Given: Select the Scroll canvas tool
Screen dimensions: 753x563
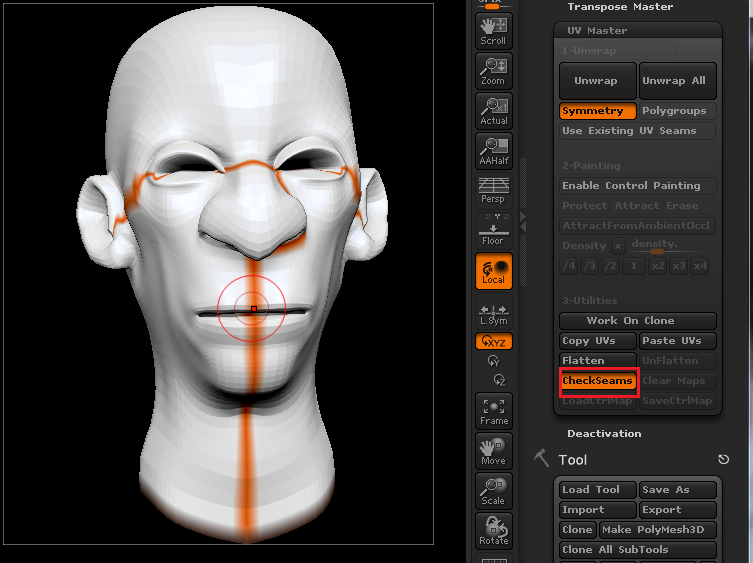Looking at the screenshot, I should [x=494, y=32].
